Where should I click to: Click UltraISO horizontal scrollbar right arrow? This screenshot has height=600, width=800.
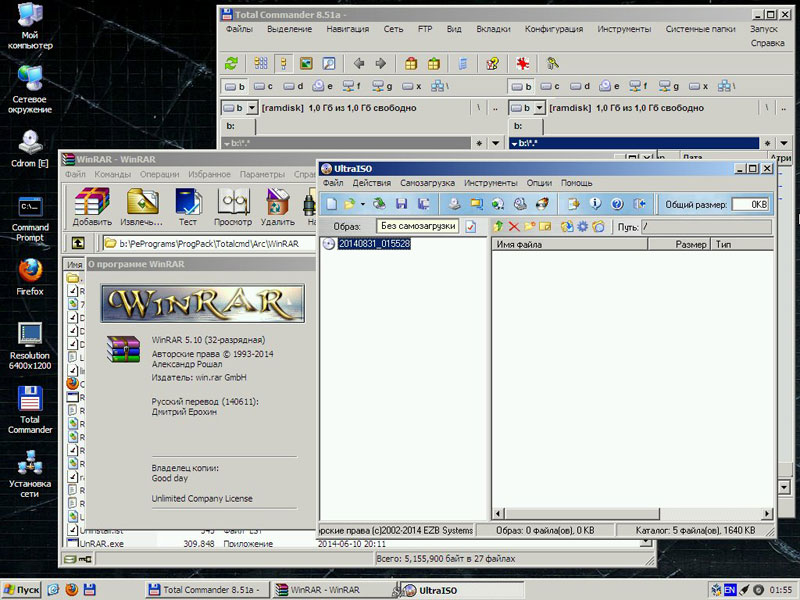(767, 513)
